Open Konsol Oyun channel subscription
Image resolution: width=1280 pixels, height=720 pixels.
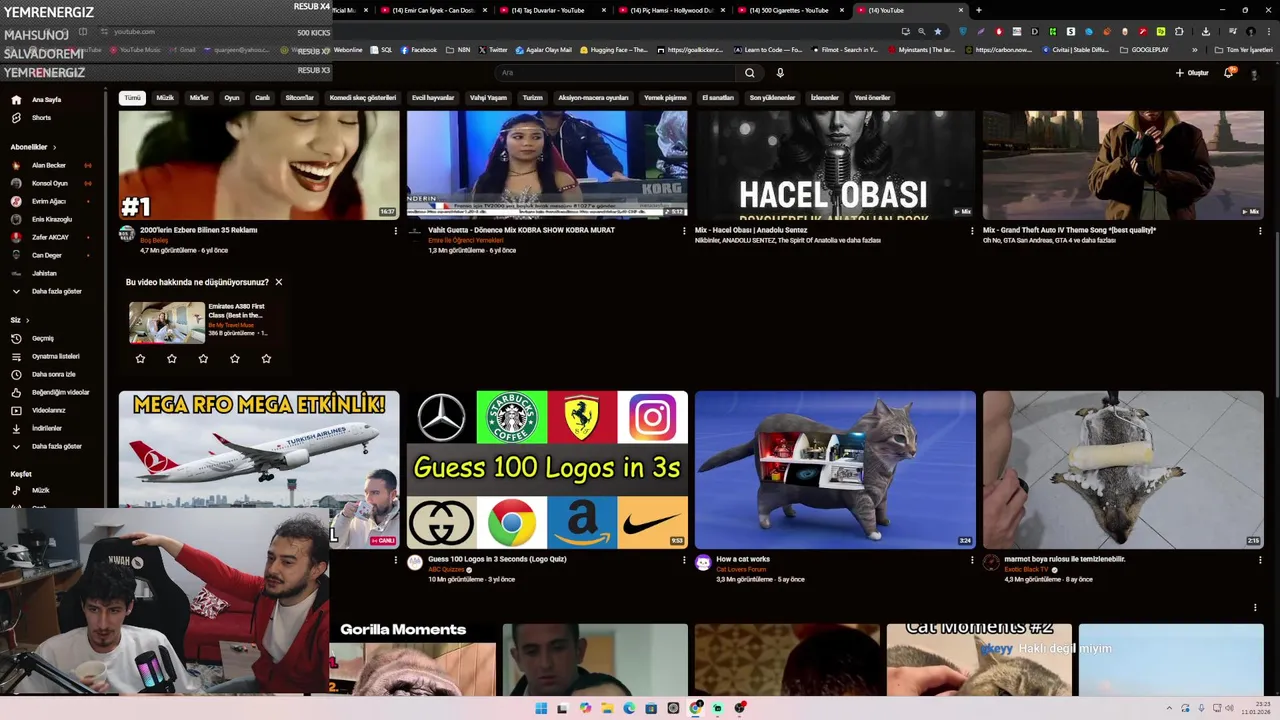[x=49, y=183]
